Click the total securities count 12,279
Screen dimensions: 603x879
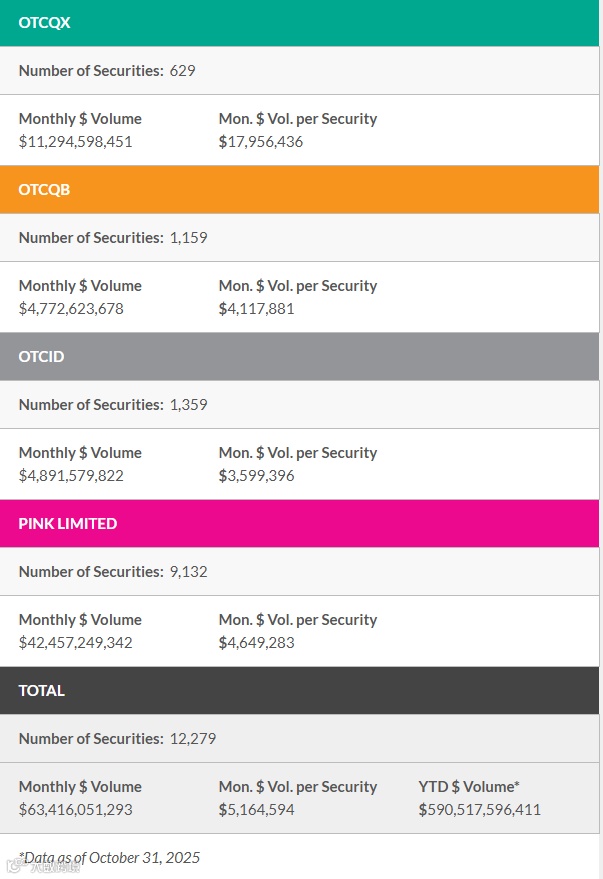[193, 739]
